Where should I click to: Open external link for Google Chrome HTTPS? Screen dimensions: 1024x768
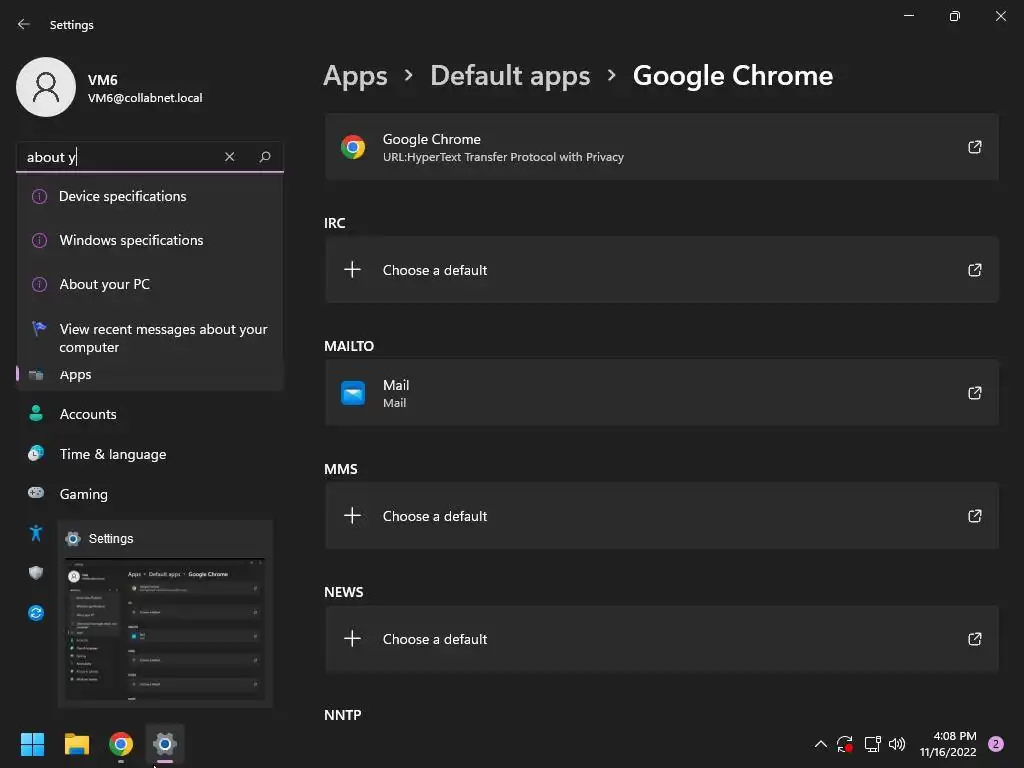click(974, 147)
